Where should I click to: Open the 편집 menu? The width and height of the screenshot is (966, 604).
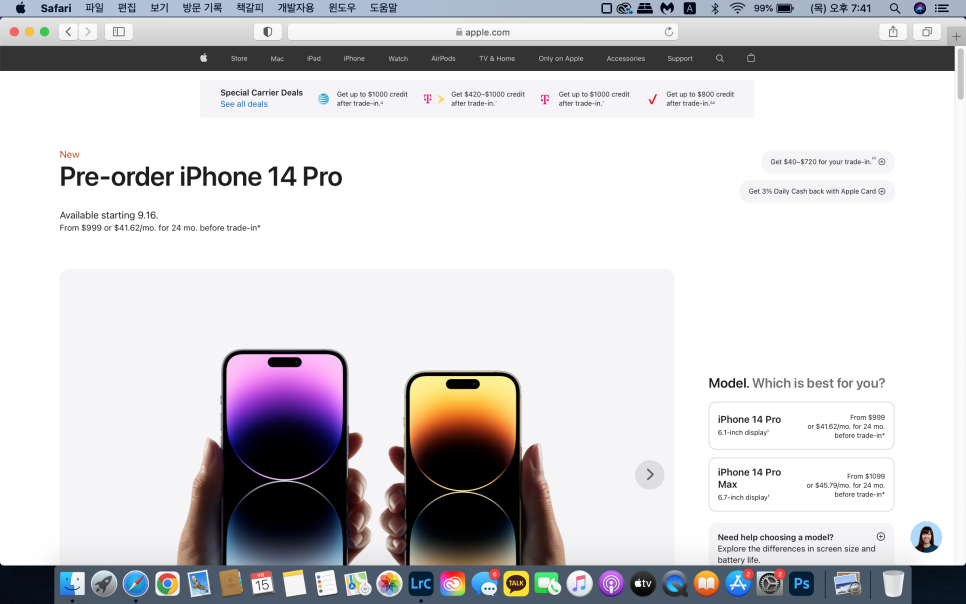tap(127, 8)
